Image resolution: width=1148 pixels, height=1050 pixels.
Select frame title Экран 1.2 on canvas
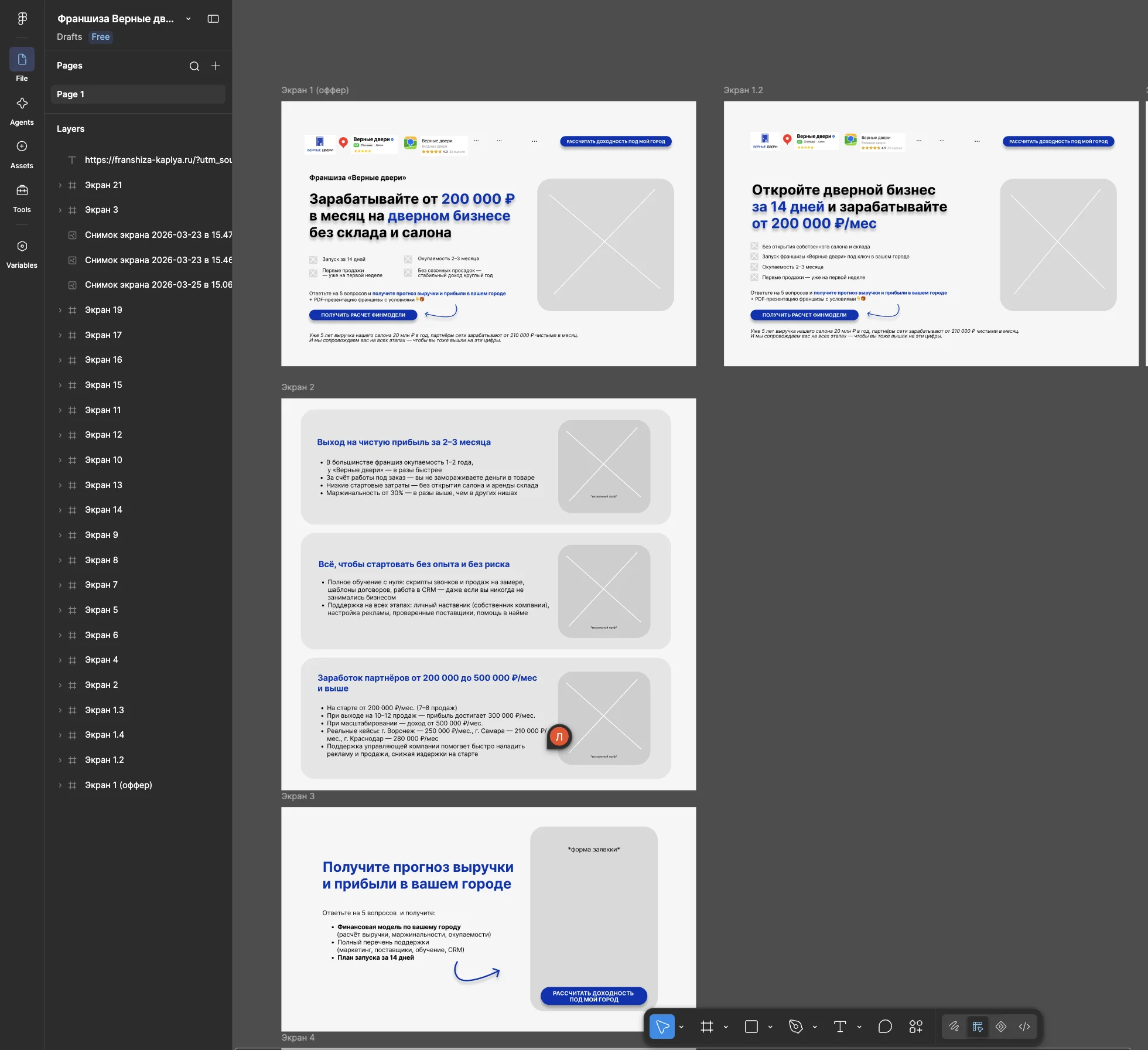tap(743, 90)
